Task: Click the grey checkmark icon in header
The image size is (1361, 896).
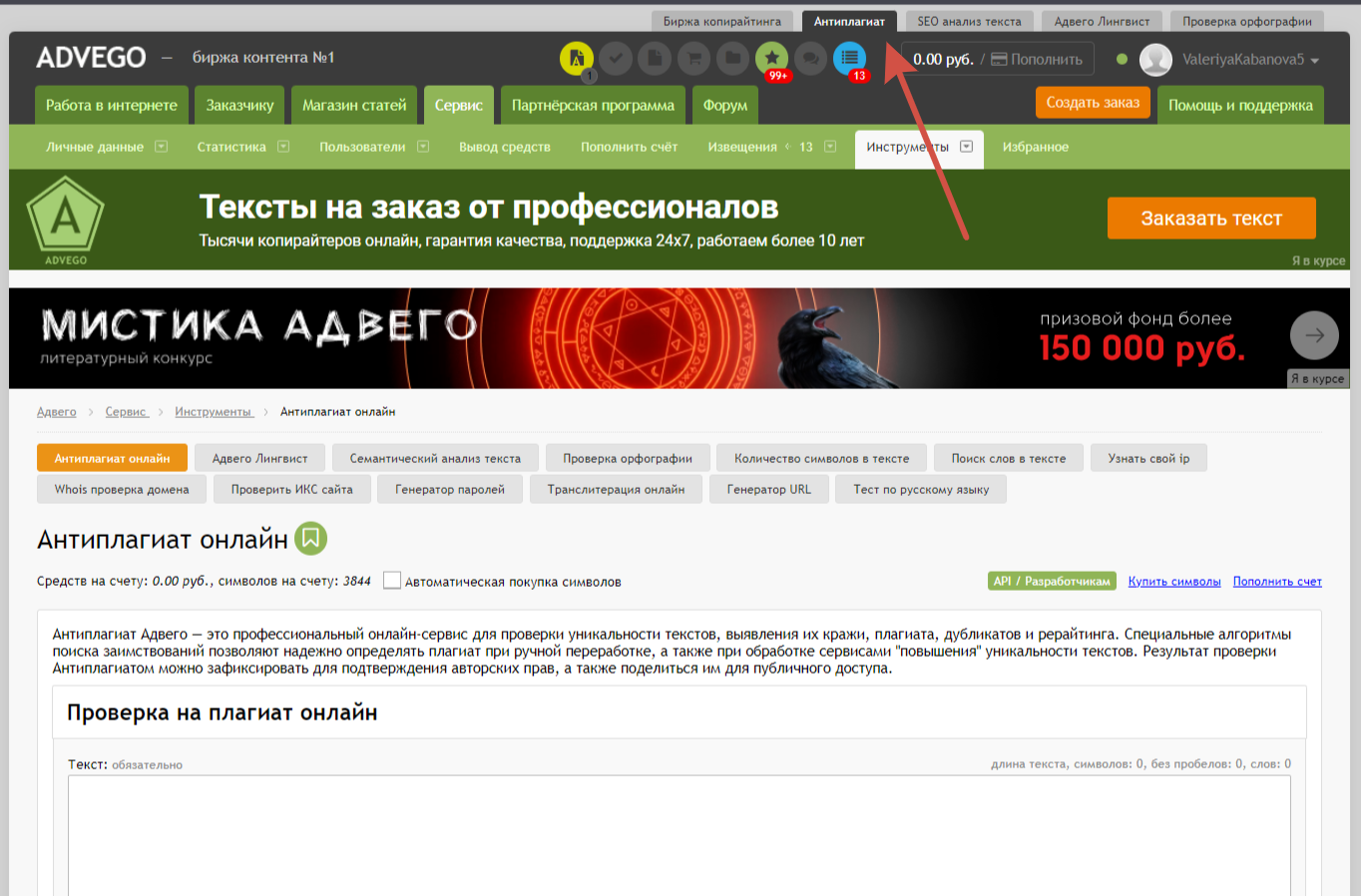Action: 616,59
